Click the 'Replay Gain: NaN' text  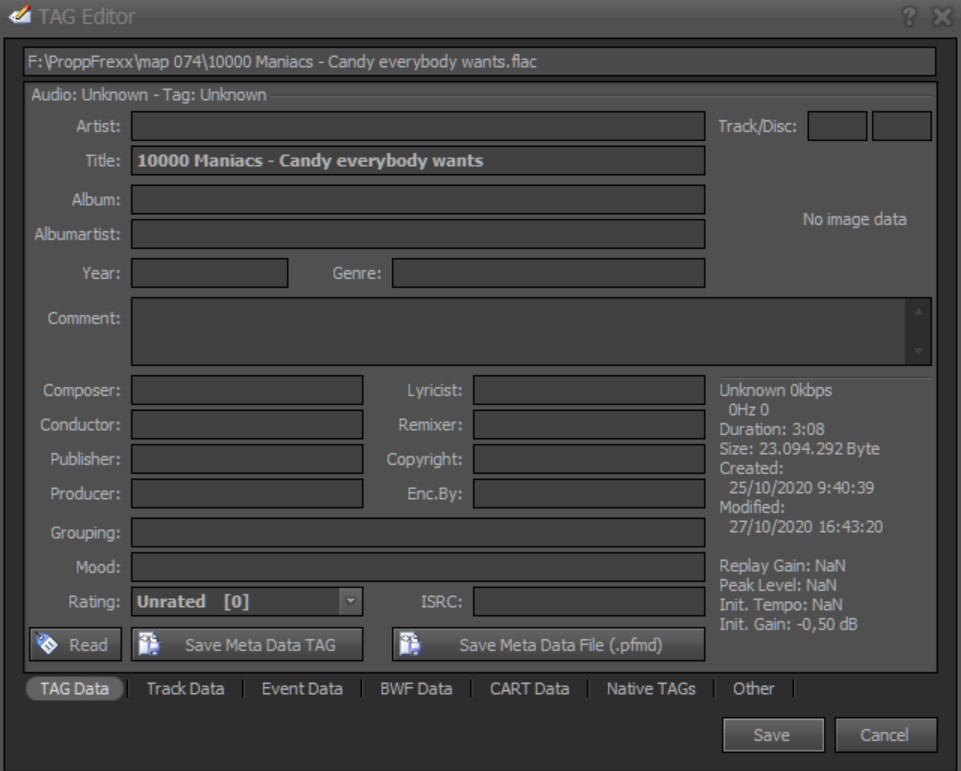click(782, 565)
